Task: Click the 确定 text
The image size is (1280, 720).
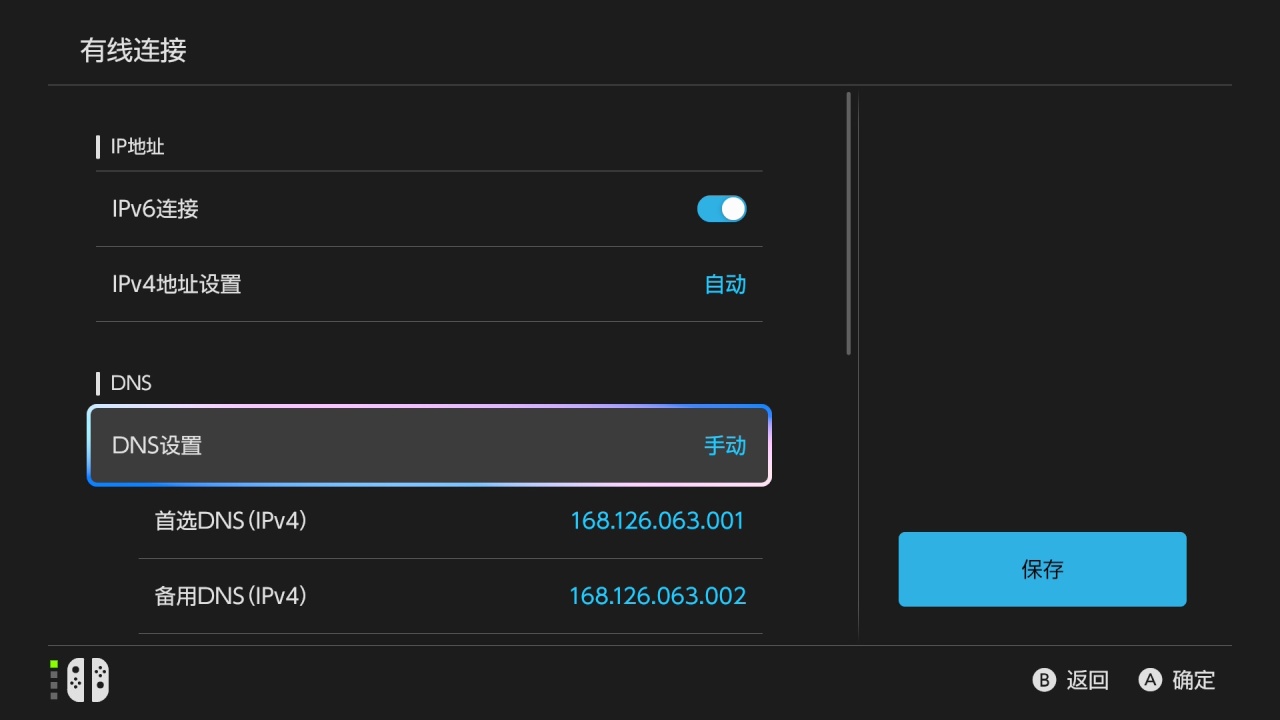Action: tap(1194, 681)
